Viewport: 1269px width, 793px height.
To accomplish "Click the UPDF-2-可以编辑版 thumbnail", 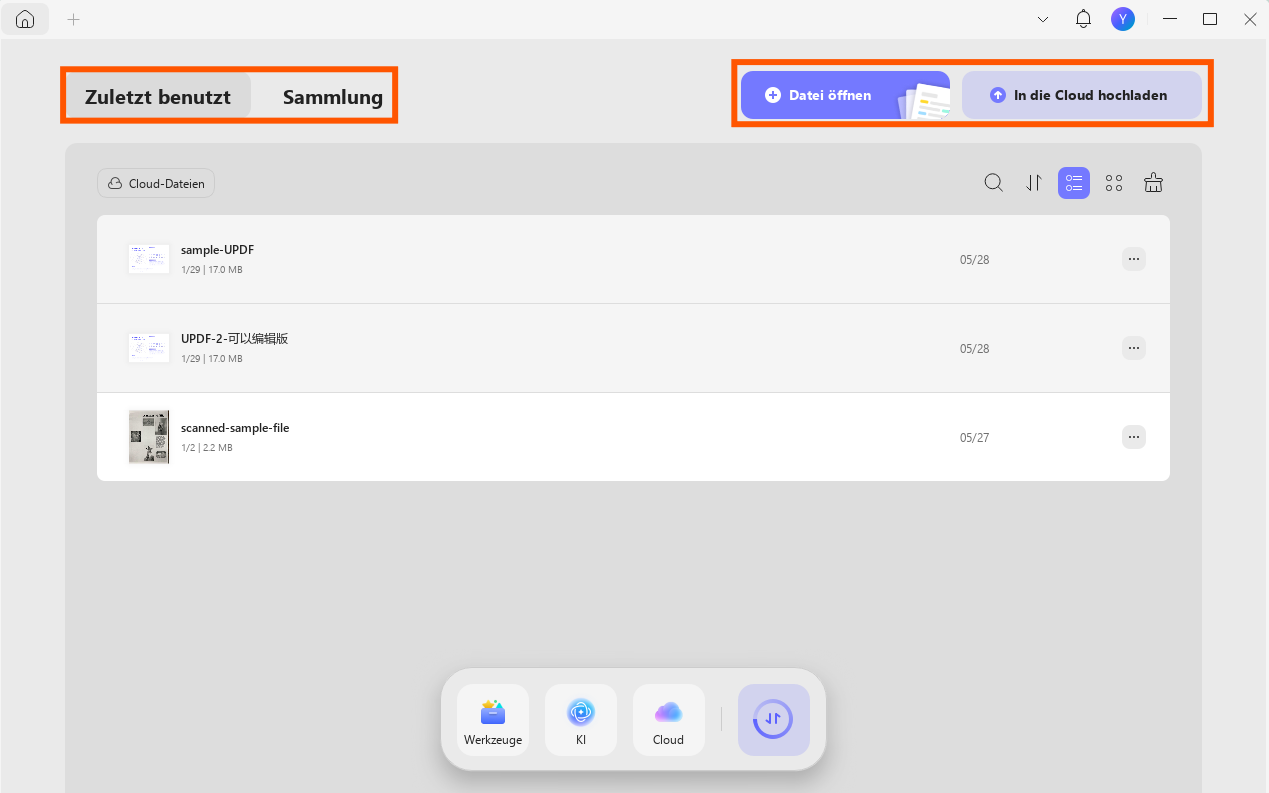I will [149, 348].
